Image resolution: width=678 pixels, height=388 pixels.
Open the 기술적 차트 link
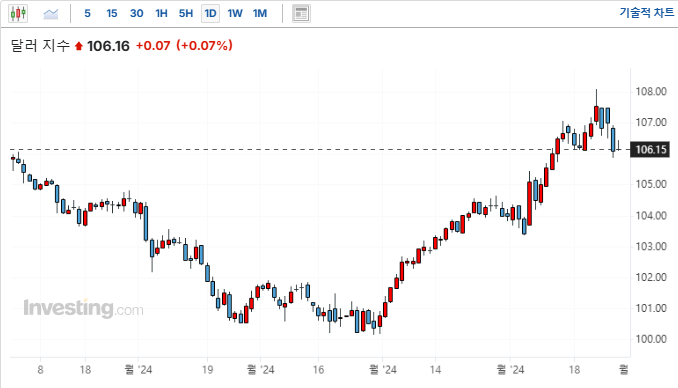(647, 13)
